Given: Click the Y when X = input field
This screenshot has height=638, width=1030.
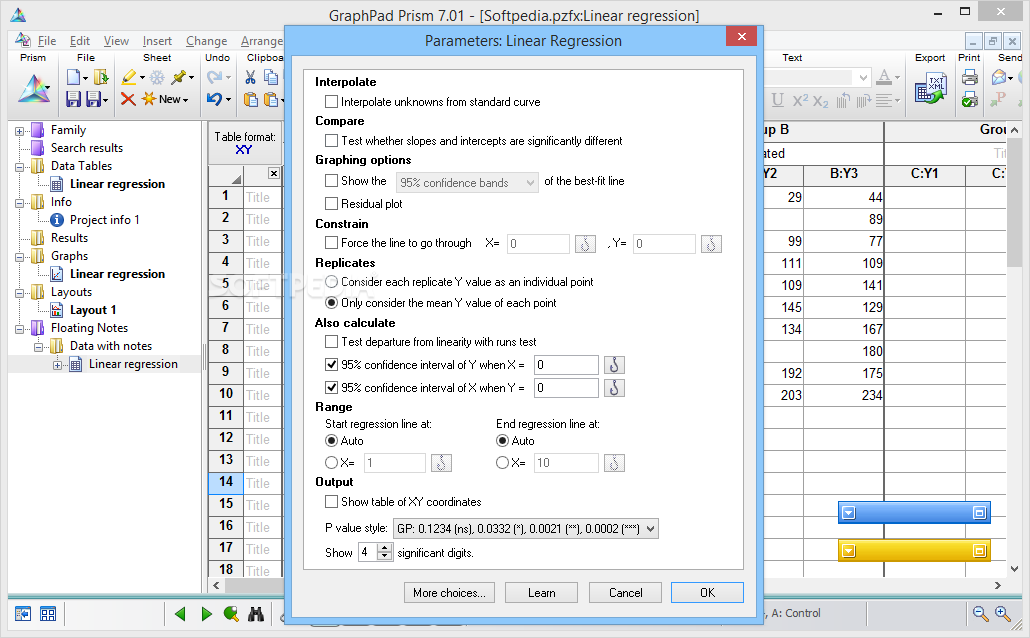Looking at the screenshot, I should coord(566,365).
